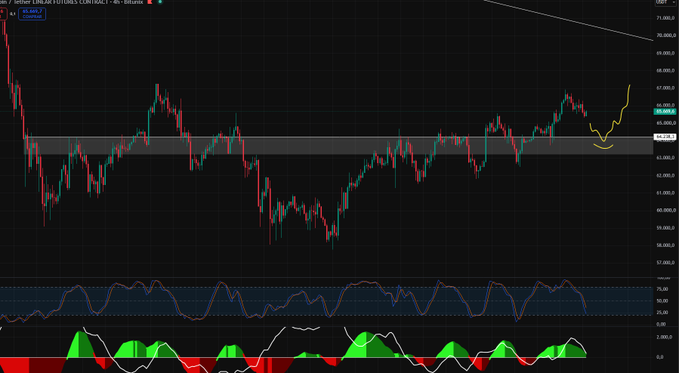Click the green current price label 65.669,6
This screenshot has height=373, width=679.
[665, 111]
